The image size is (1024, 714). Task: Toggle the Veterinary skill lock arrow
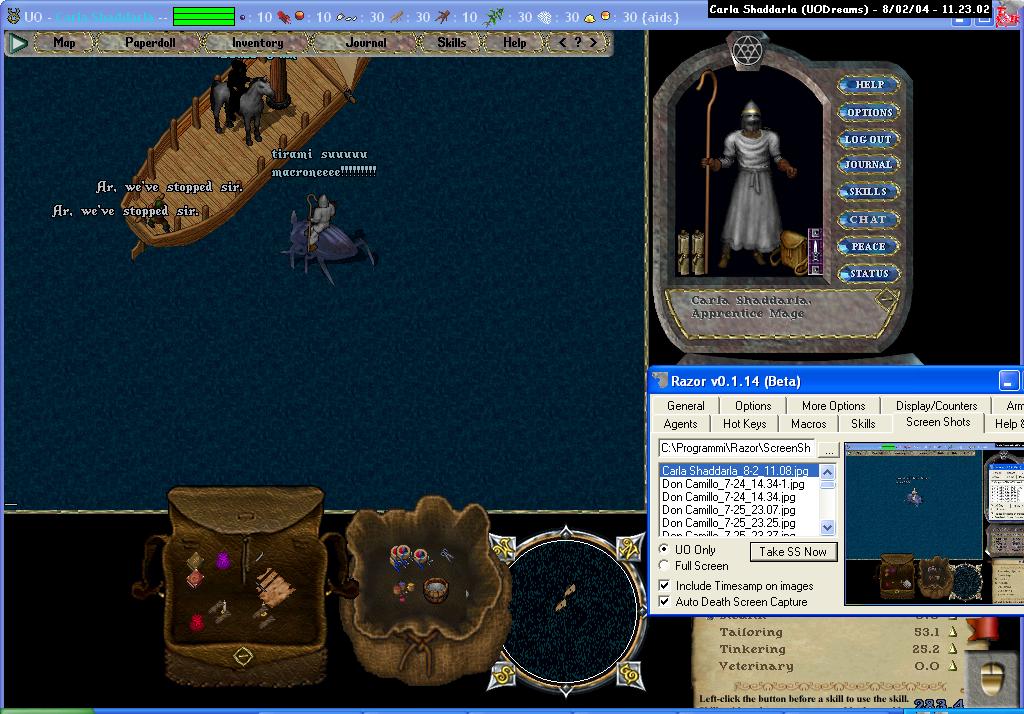[953, 666]
